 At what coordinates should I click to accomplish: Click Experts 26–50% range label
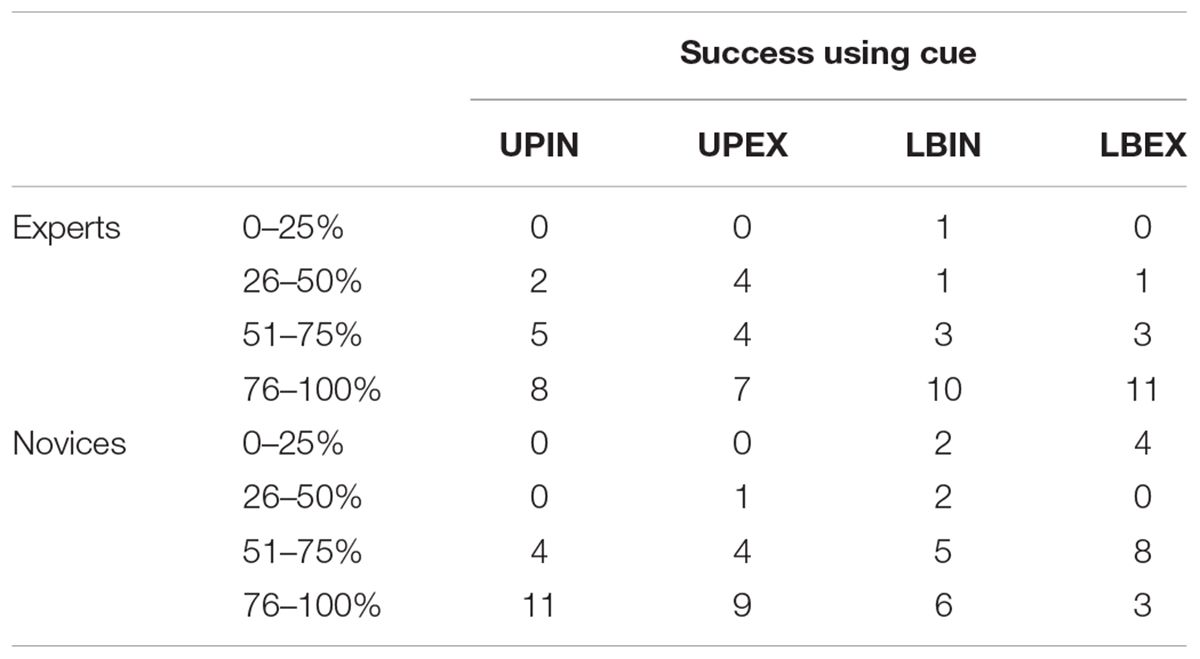tap(301, 282)
